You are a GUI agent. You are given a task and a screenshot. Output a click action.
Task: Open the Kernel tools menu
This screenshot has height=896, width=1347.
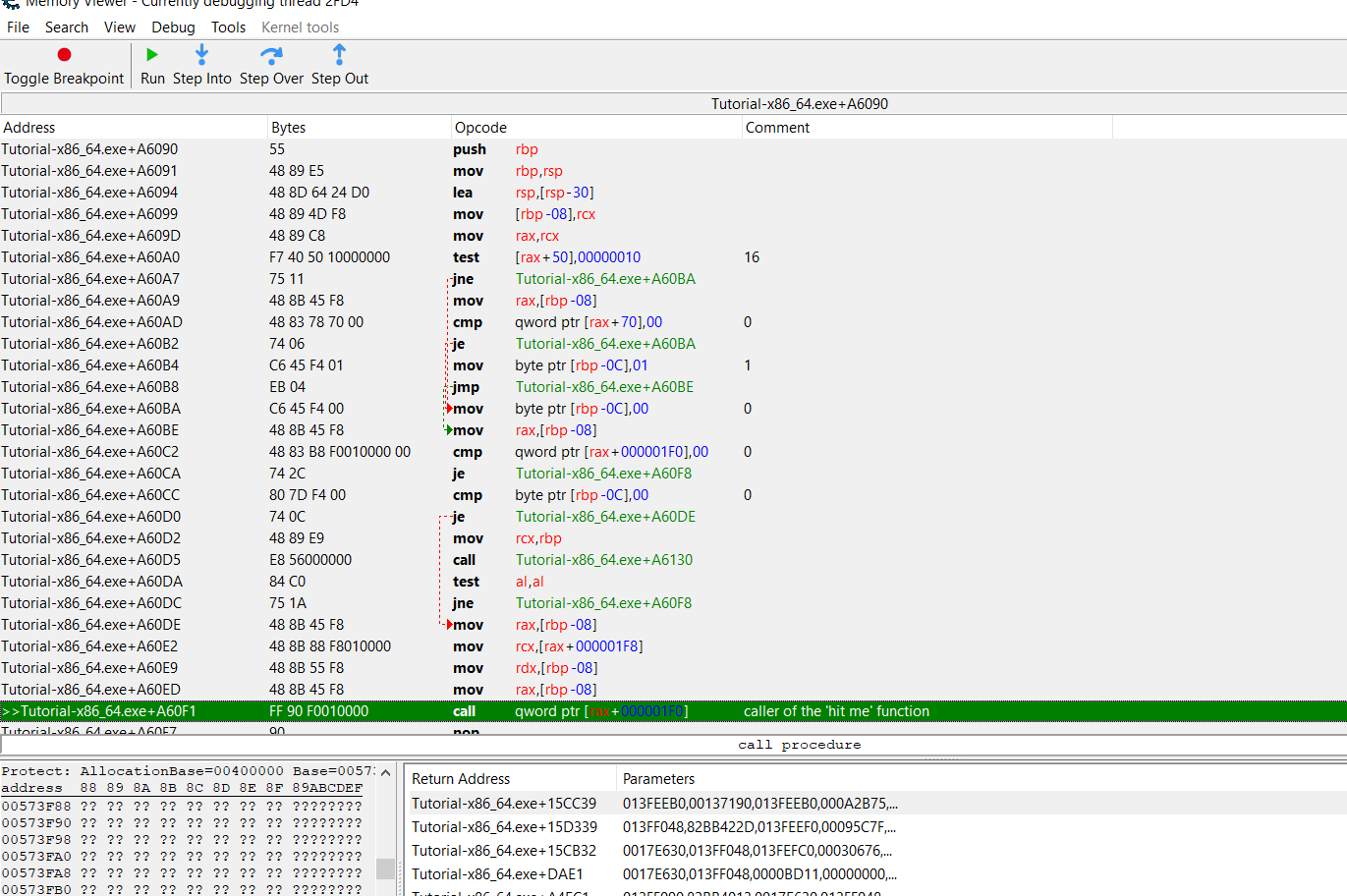[x=300, y=28]
